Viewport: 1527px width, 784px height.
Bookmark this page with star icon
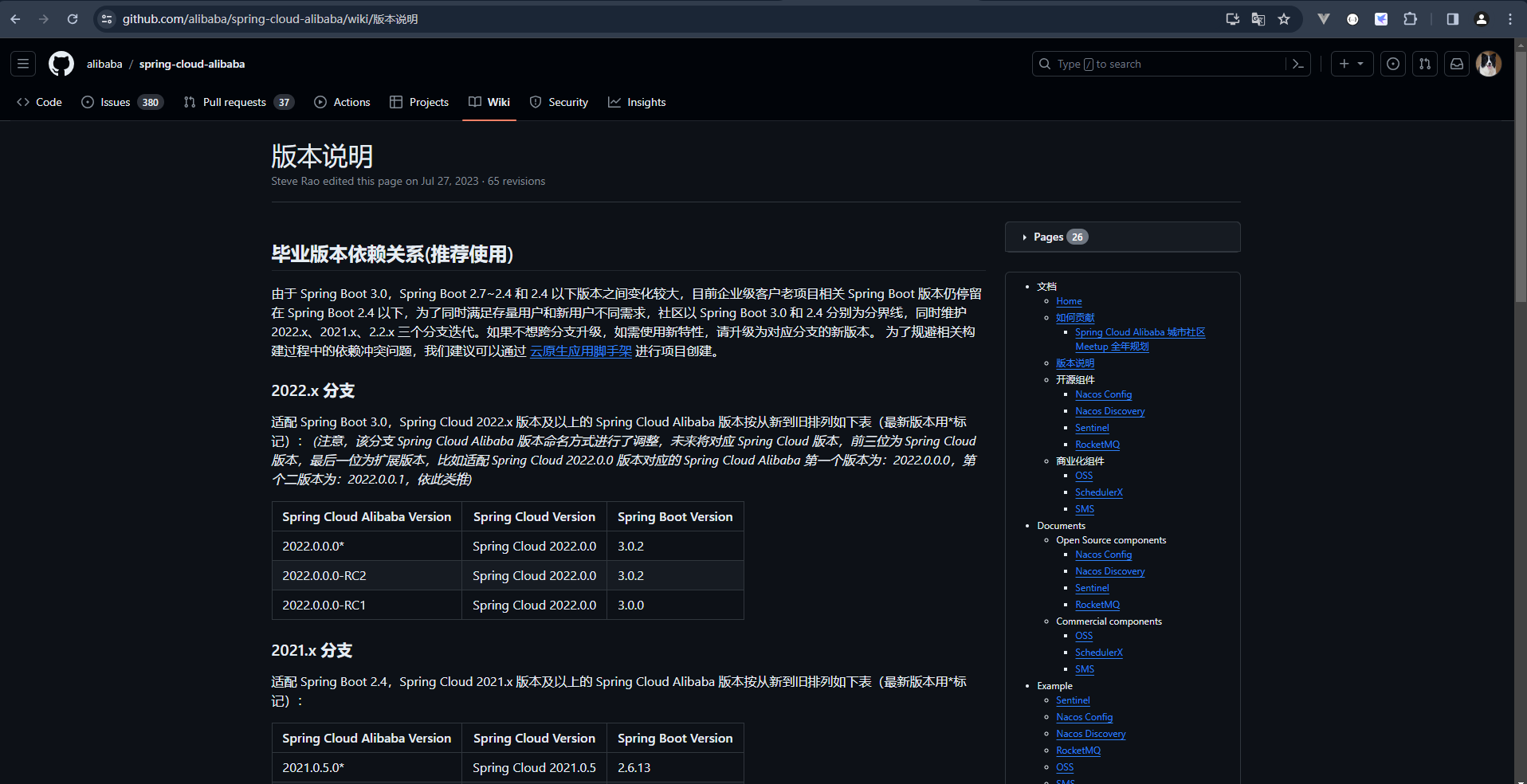pyautogui.click(x=1284, y=19)
